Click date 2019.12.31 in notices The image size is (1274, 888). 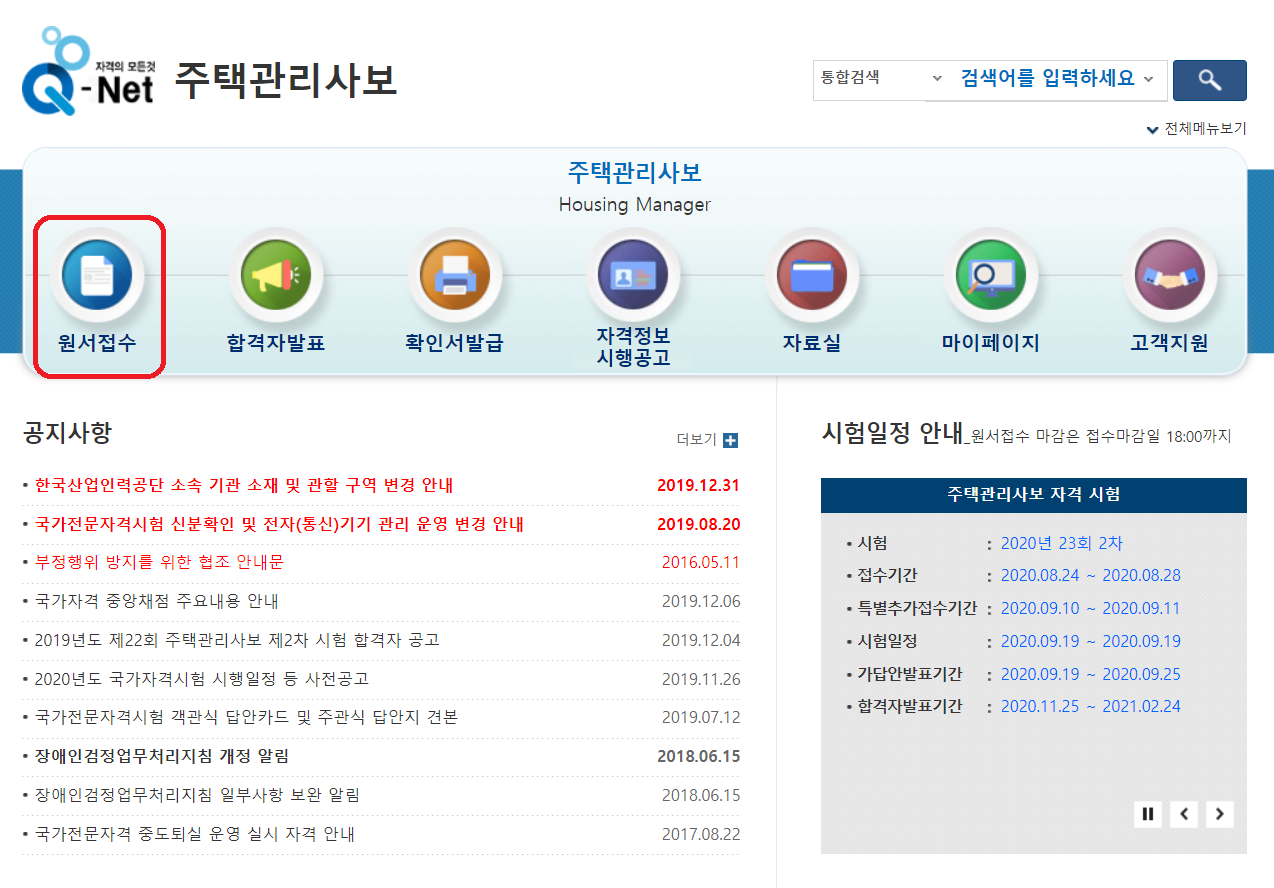tap(698, 486)
